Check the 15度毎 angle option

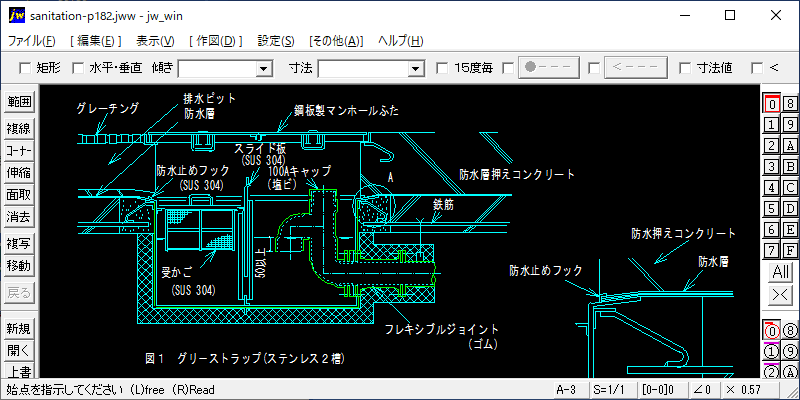pyautogui.click(x=442, y=68)
